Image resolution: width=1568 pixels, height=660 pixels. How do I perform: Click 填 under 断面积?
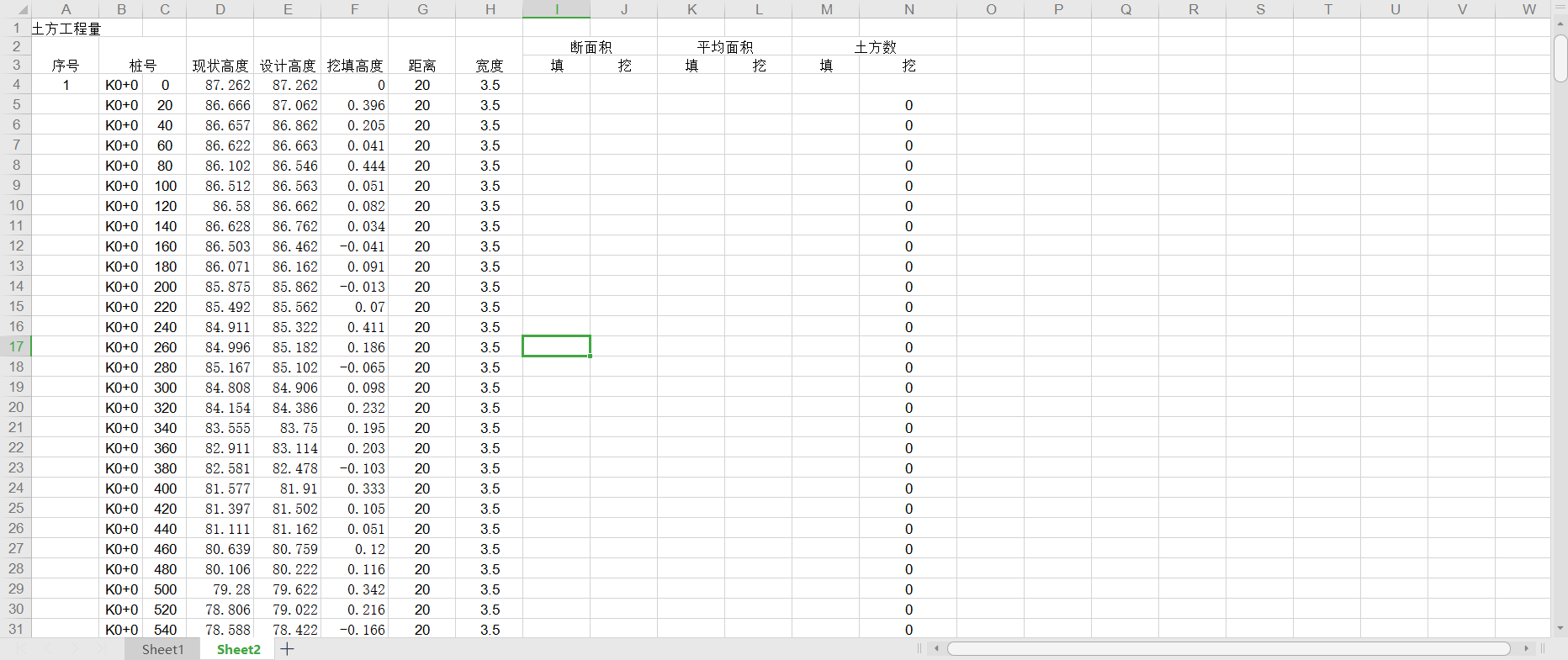pos(557,66)
